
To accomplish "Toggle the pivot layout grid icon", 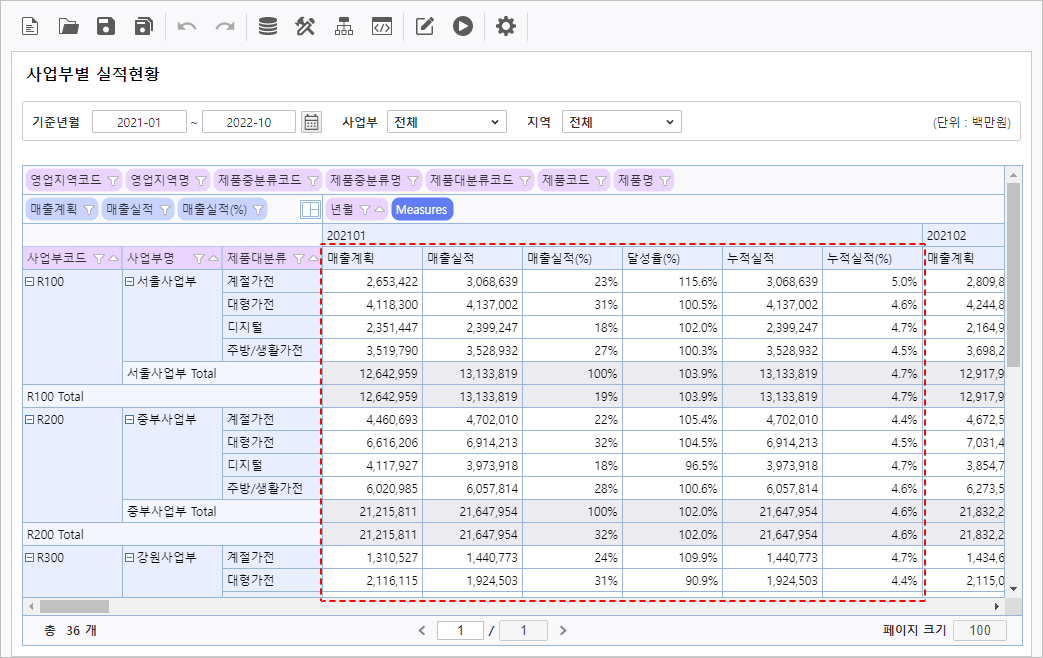I will coord(310,209).
